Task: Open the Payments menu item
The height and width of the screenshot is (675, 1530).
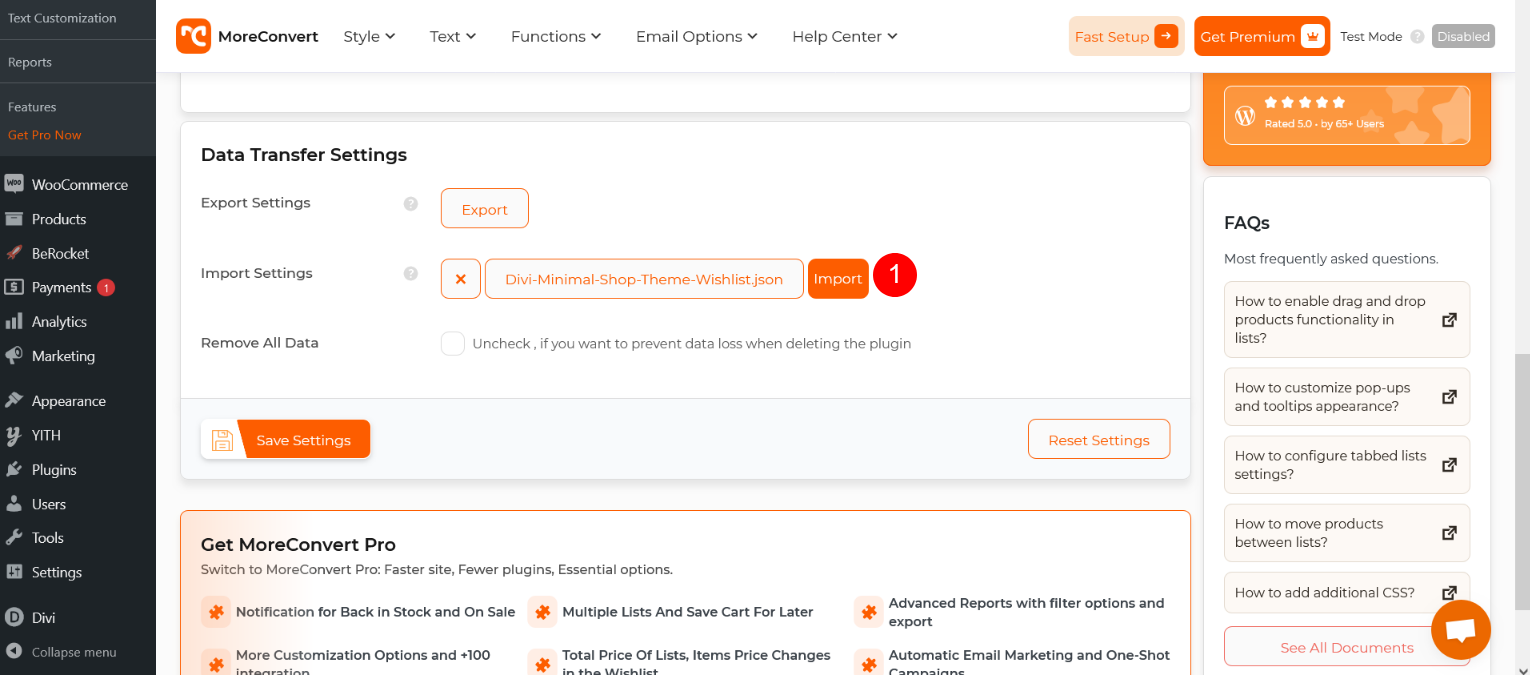Action: 78,287
